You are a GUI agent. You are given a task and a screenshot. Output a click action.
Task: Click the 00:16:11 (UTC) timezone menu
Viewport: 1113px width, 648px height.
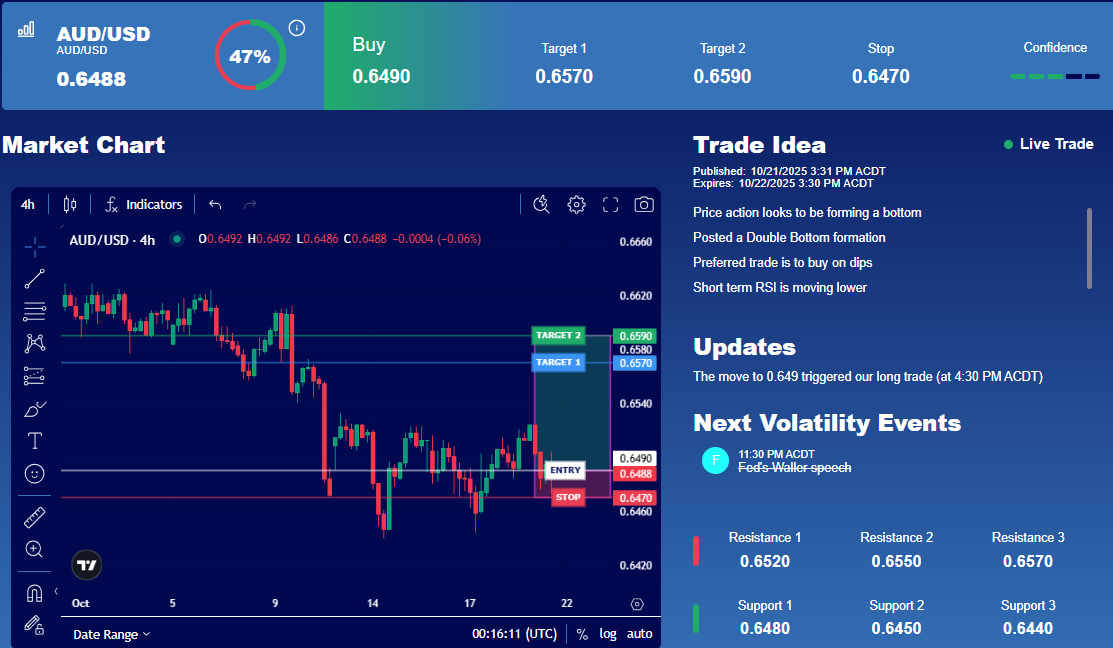515,634
